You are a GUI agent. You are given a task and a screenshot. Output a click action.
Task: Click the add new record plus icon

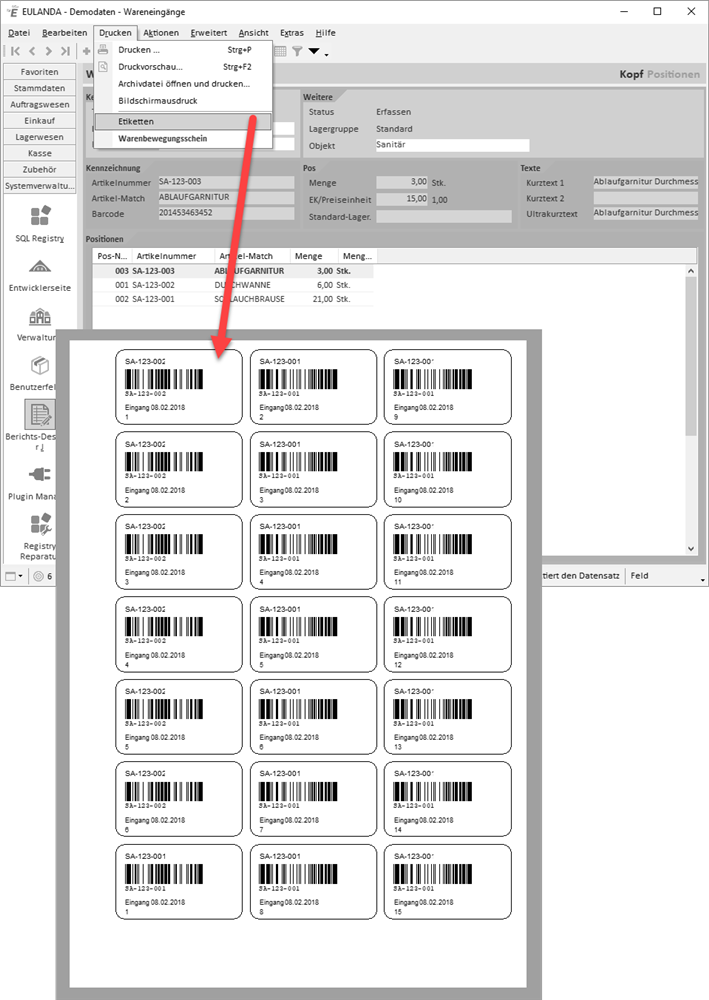coord(86,51)
